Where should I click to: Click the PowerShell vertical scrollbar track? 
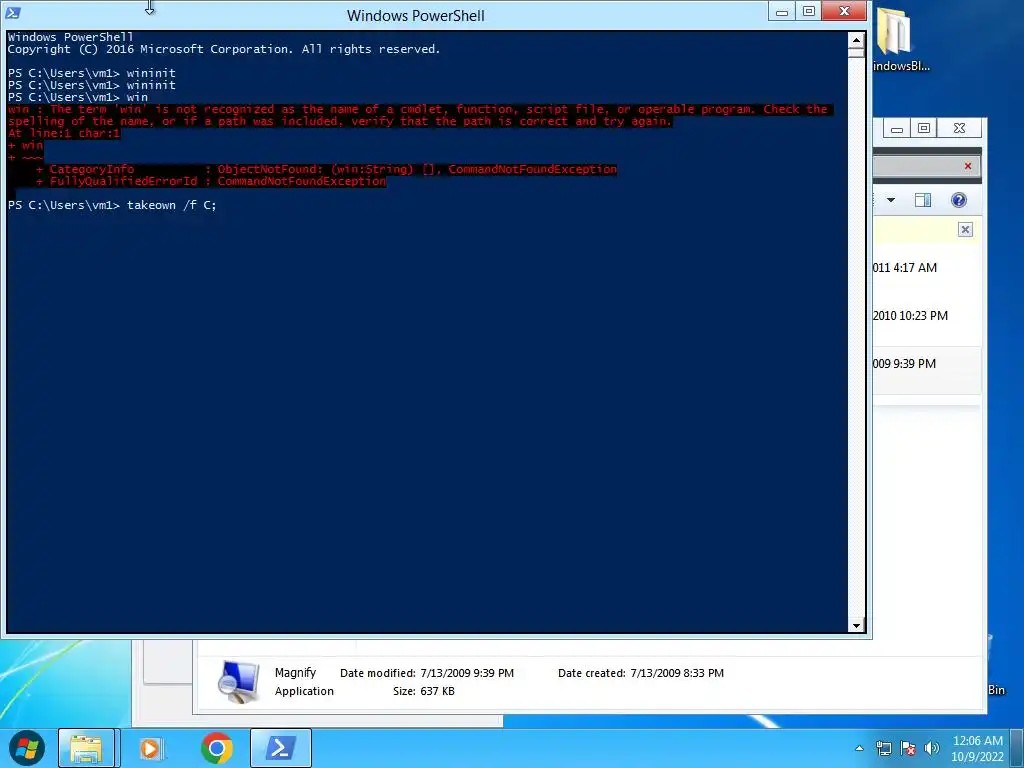tap(856, 336)
